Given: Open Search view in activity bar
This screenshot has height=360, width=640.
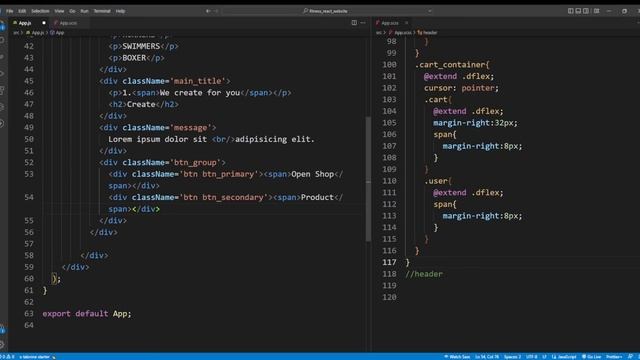Looking at the screenshot, I should coord(3,40).
